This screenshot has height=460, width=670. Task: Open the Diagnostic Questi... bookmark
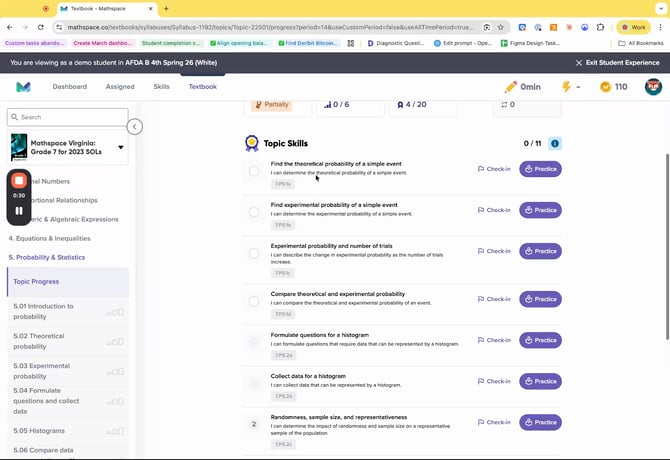396,43
